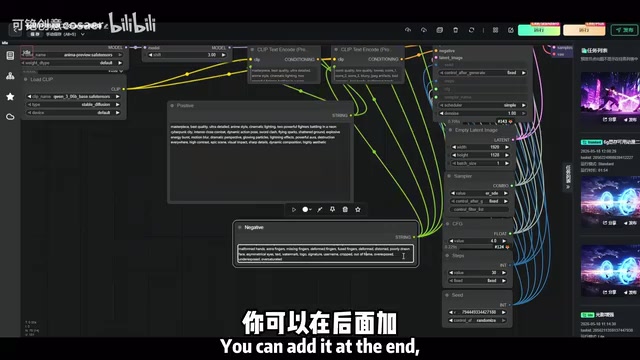Open the type stable_diffusion selector in Load CLIP
This screenshot has width=640, height=360.
pyautogui.click(x=73, y=105)
